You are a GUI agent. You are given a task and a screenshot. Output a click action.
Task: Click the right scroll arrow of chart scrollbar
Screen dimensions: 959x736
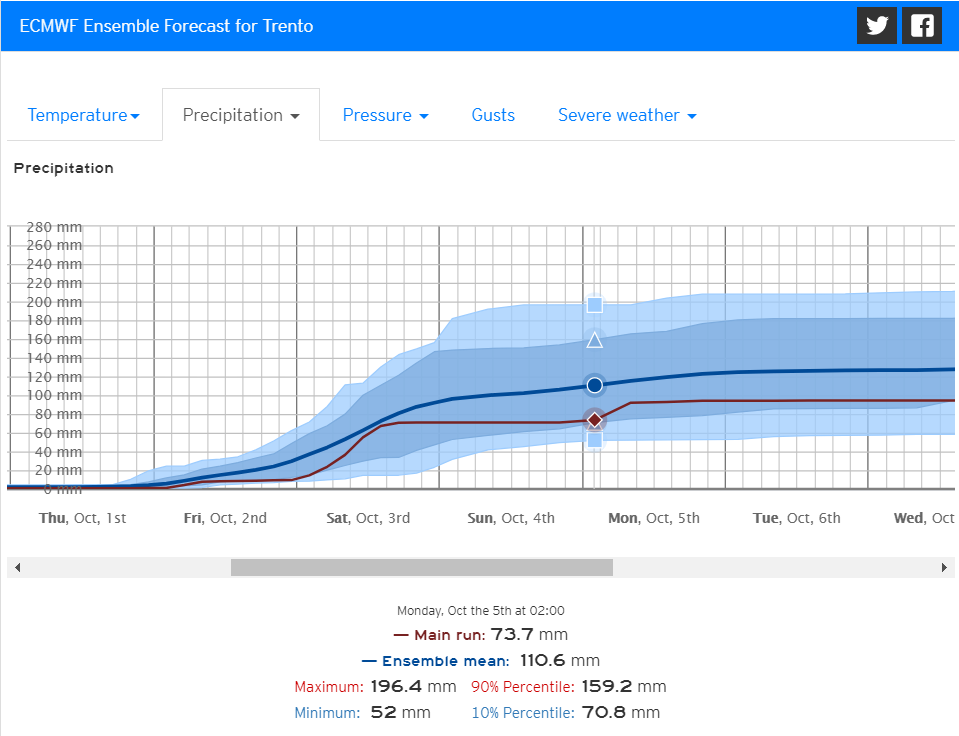(x=944, y=567)
